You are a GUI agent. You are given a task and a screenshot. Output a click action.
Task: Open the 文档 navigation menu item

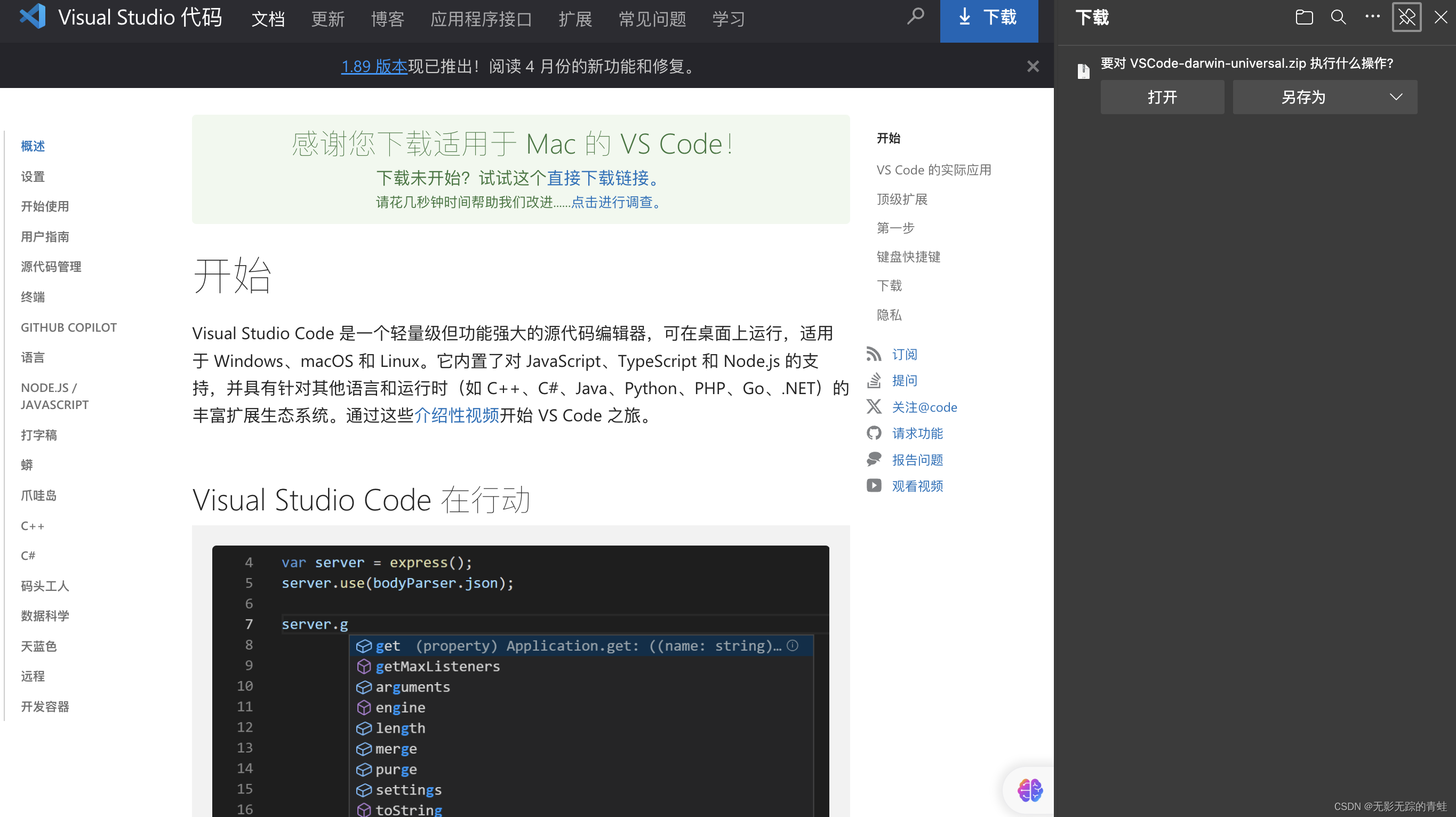tap(268, 19)
